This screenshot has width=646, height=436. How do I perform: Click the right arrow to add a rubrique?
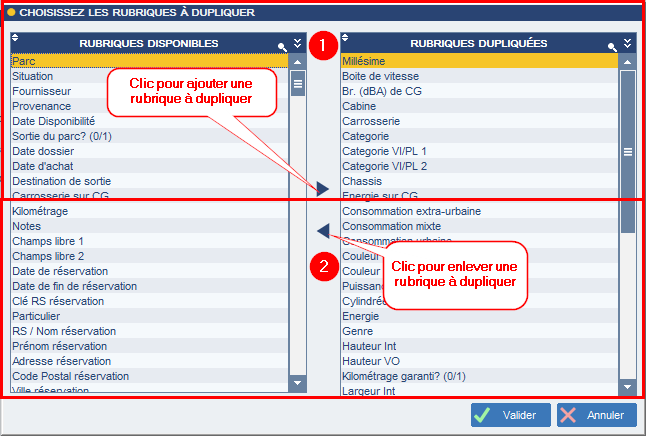[x=323, y=189]
